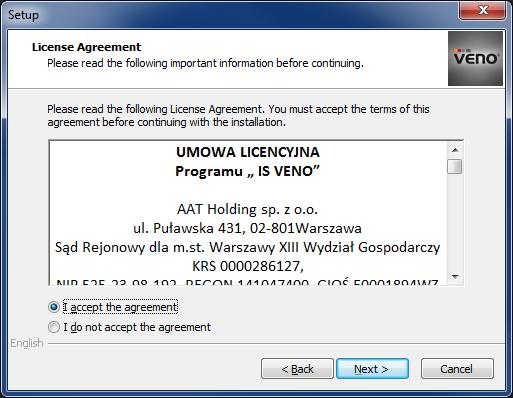The height and width of the screenshot is (398, 513).
Task: Cancel the installation with the Cancel button
Action: point(457,369)
